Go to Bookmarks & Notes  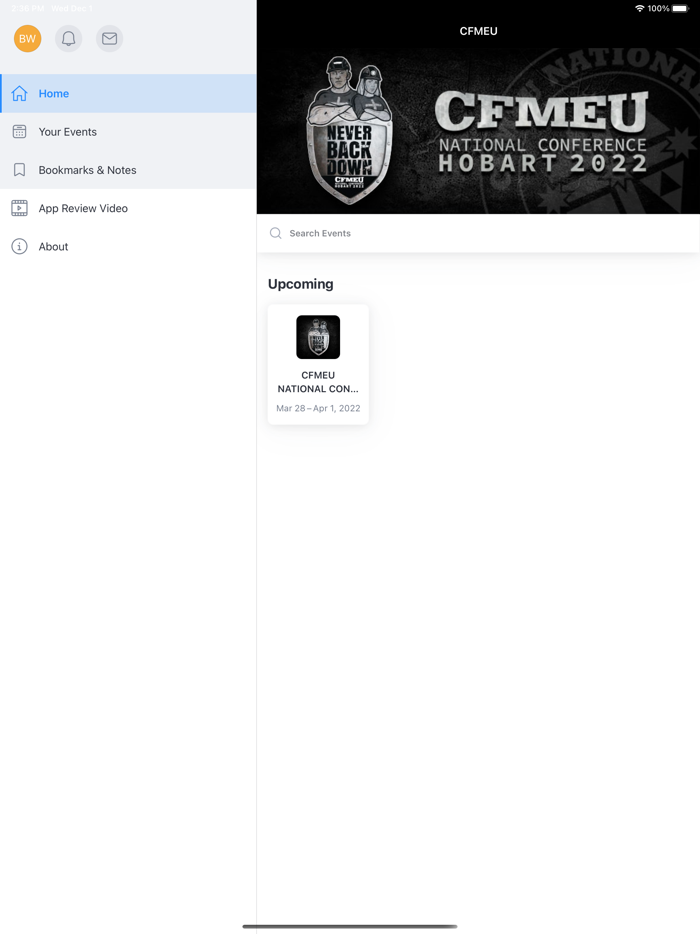[128, 170]
